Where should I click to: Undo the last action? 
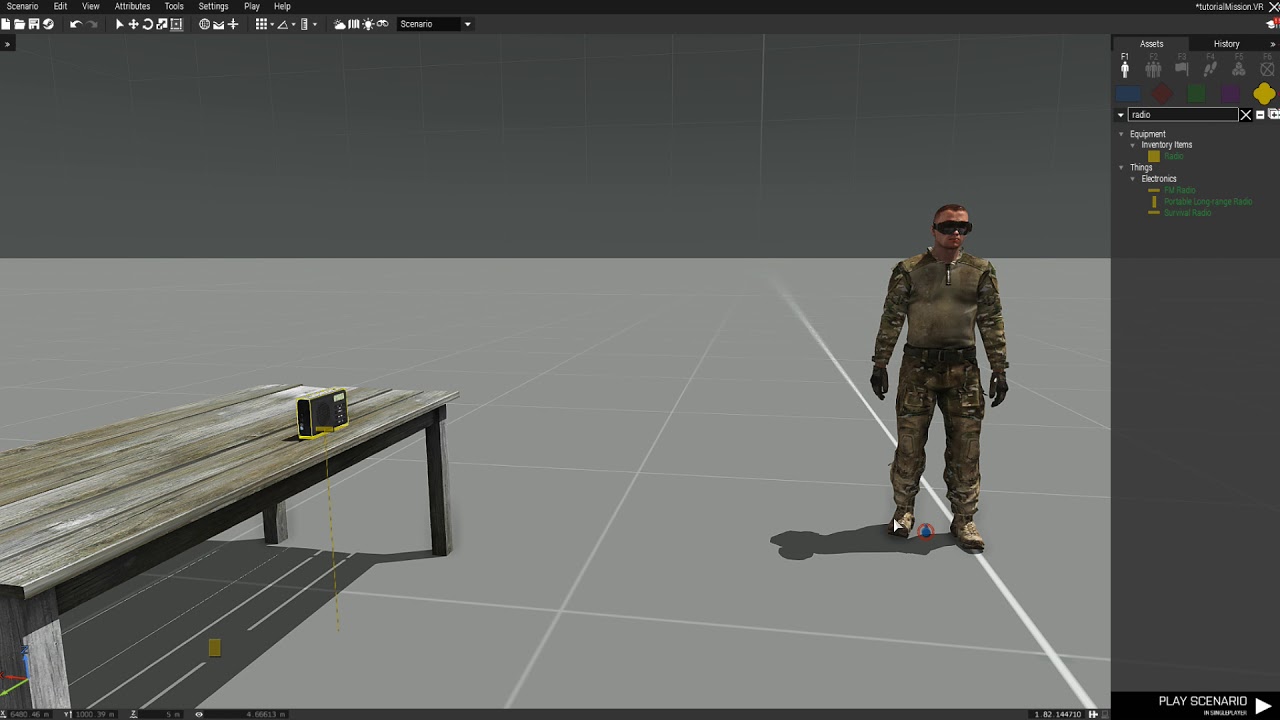tap(75, 24)
